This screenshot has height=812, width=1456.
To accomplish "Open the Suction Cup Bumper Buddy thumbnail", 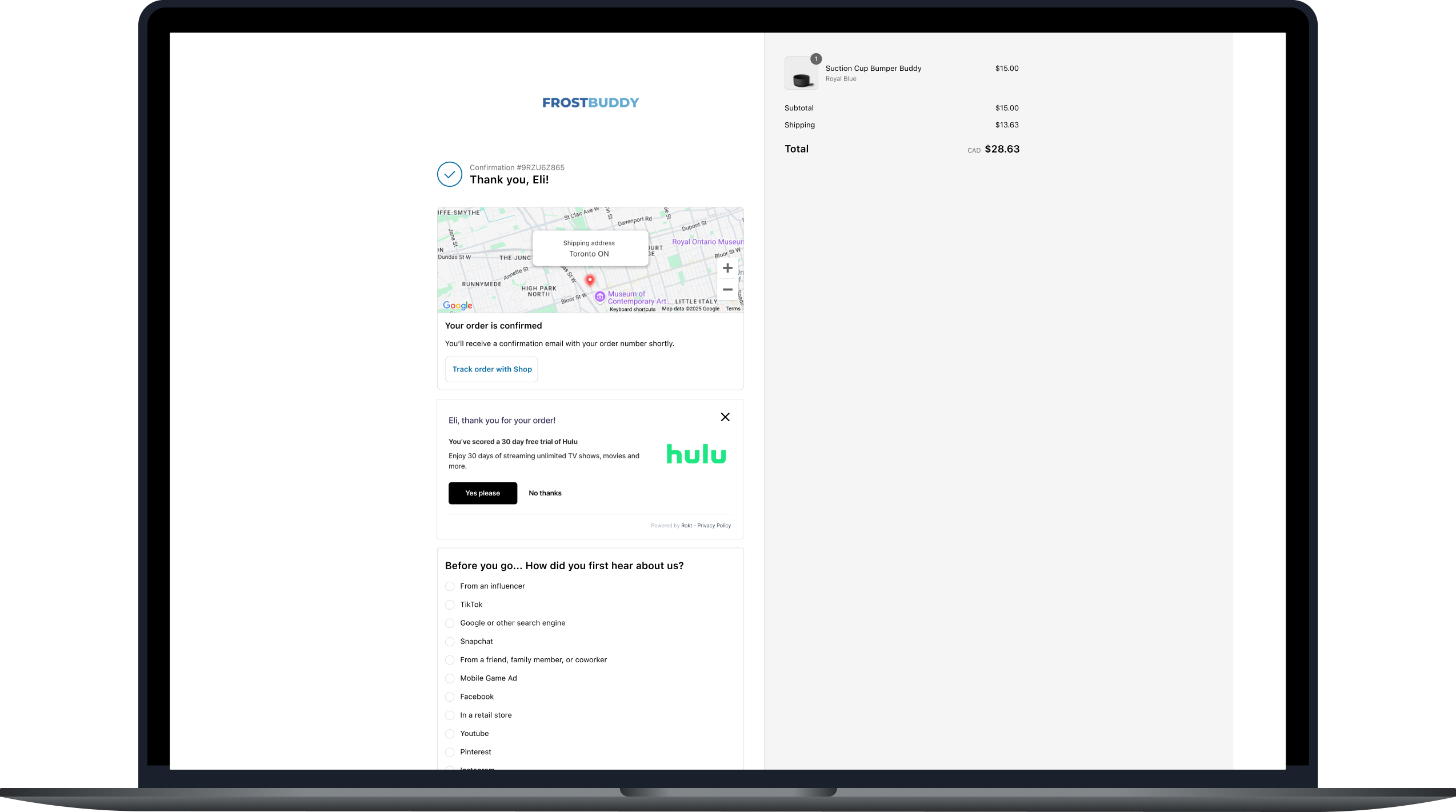I will [801, 73].
